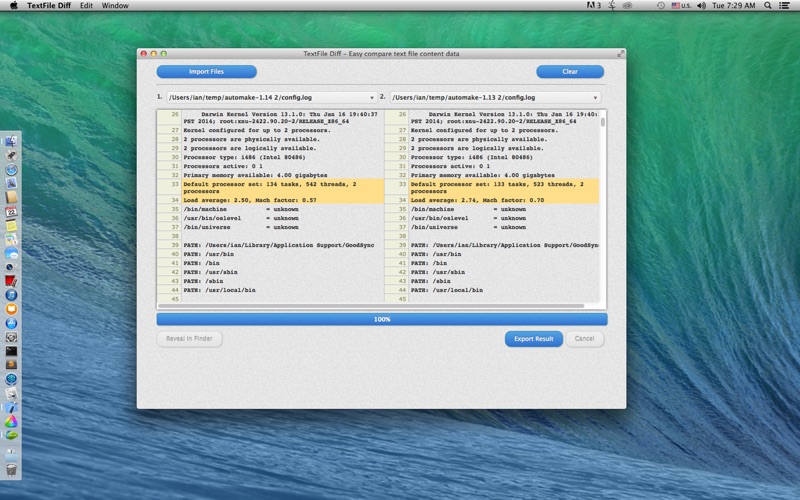Viewport: 800px width, 500px height.
Task: Click left pane line 33 'Default processor set: 134 tasks'
Action: point(269,187)
